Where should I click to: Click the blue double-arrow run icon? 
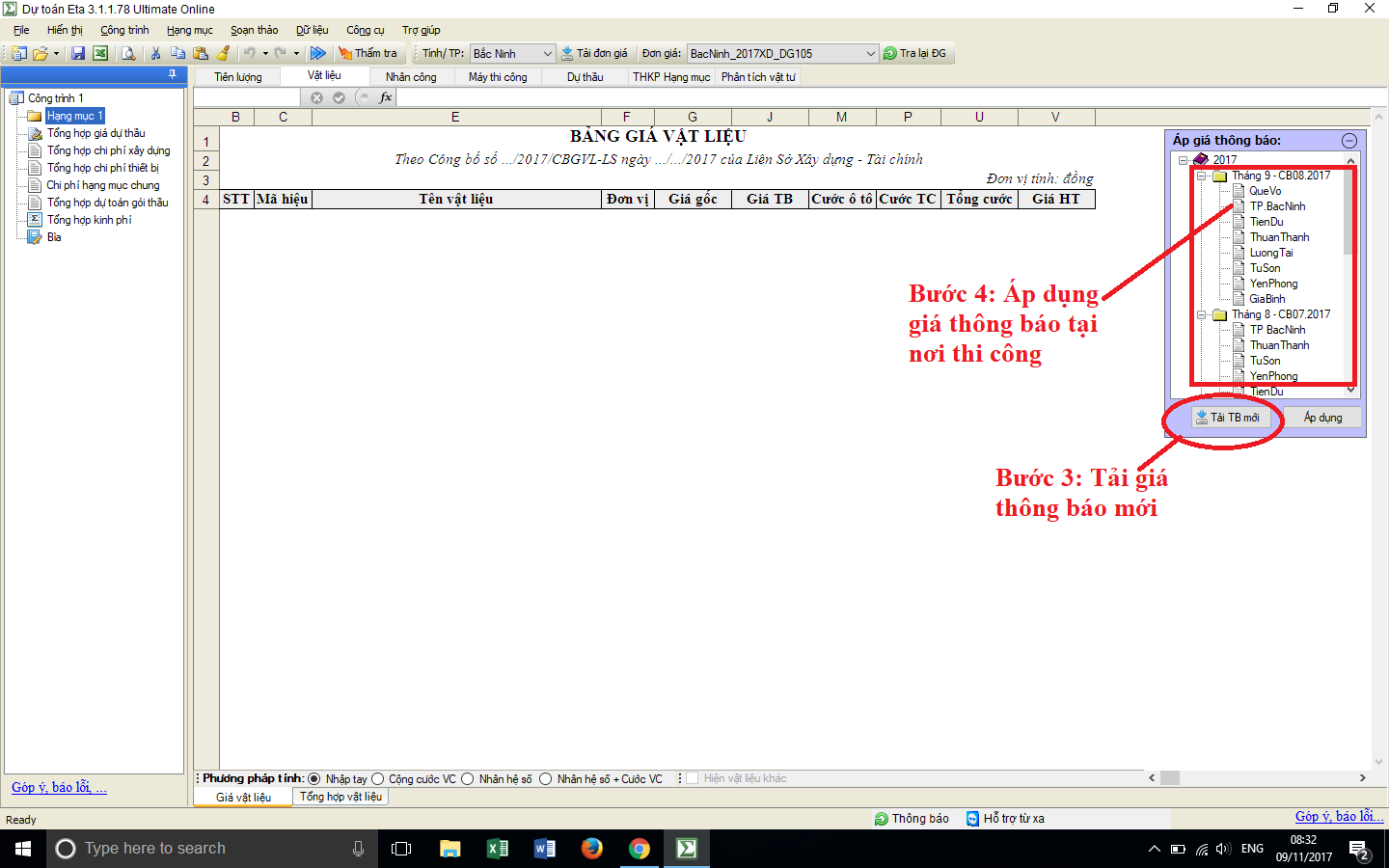(x=317, y=54)
